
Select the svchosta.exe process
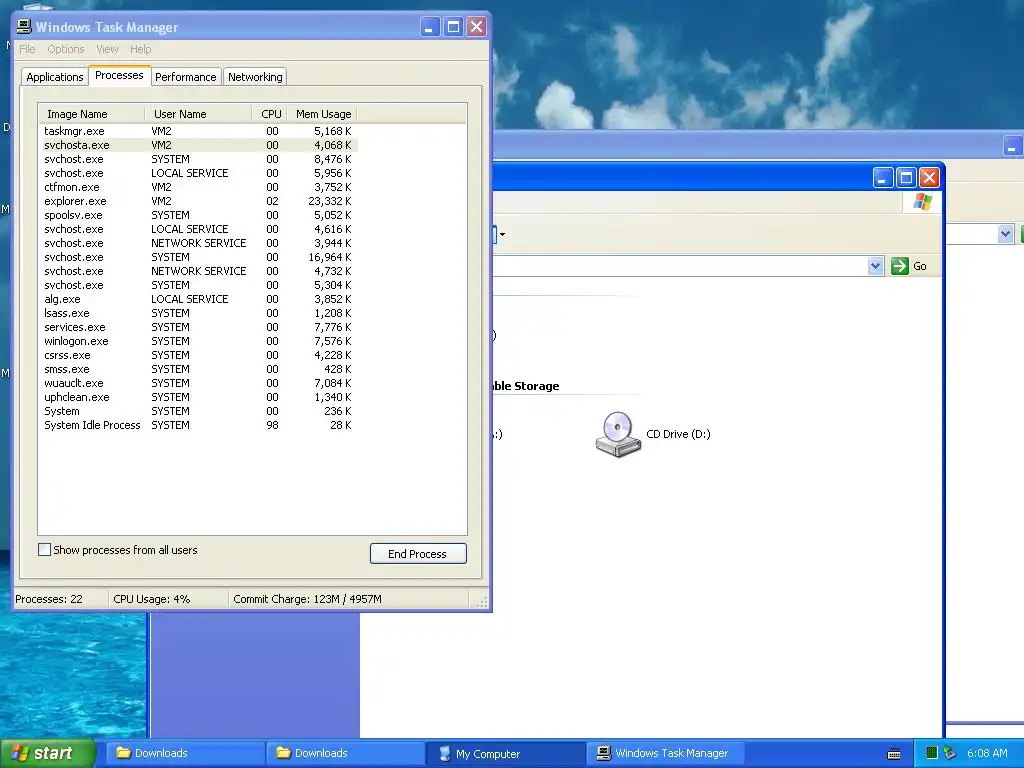tap(198, 145)
